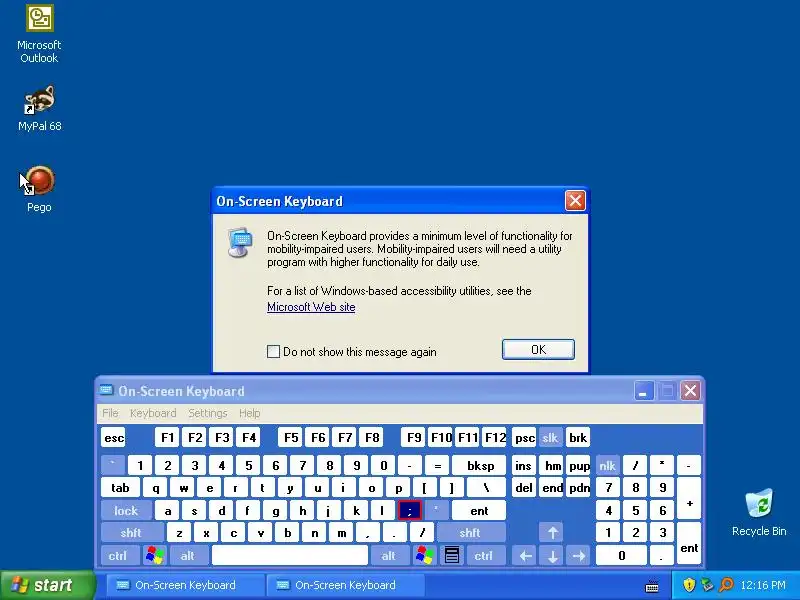Open the Help menu
This screenshot has width=800, height=600.
[249, 413]
